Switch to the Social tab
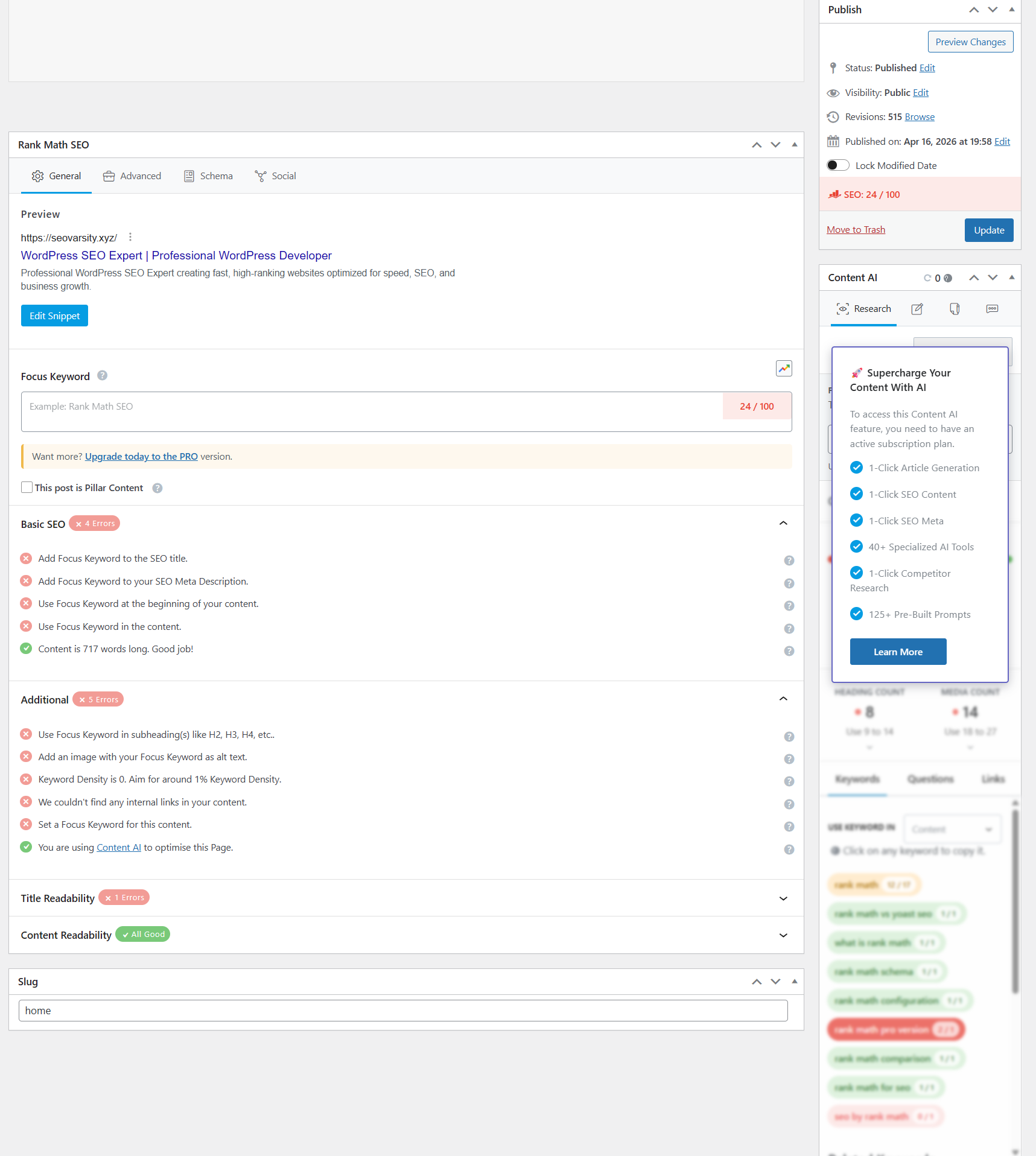Image resolution: width=1036 pixels, height=1156 pixels. pos(275,176)
